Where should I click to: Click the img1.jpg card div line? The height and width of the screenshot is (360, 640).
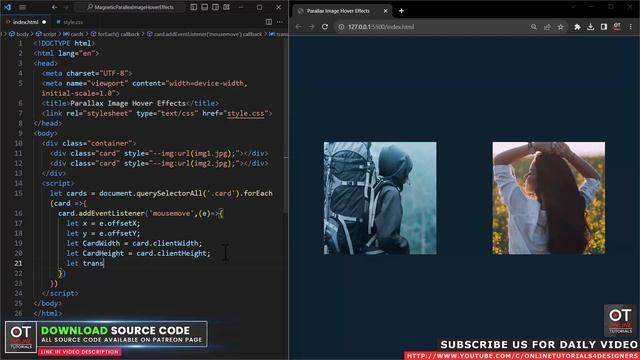[x=159, y=153]
